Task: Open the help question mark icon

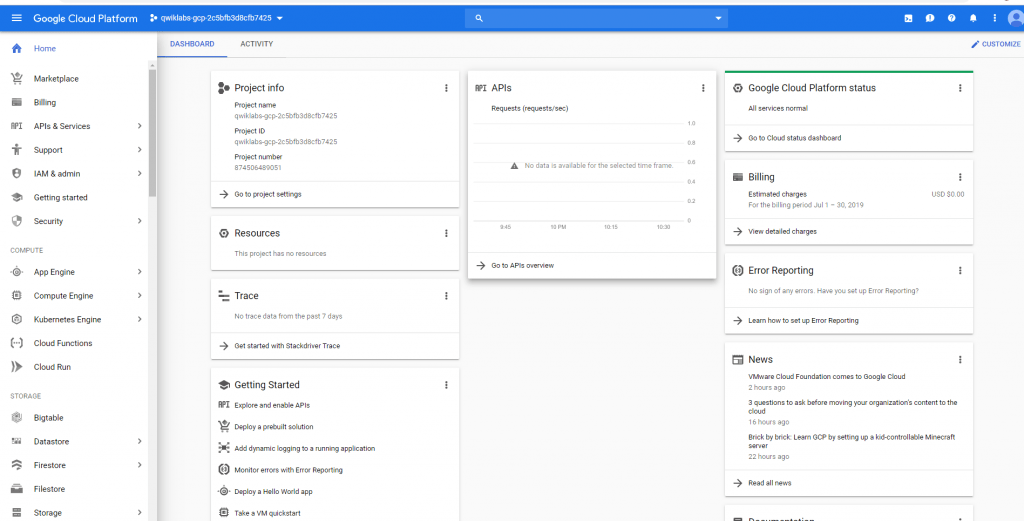Action: [952, 18]
